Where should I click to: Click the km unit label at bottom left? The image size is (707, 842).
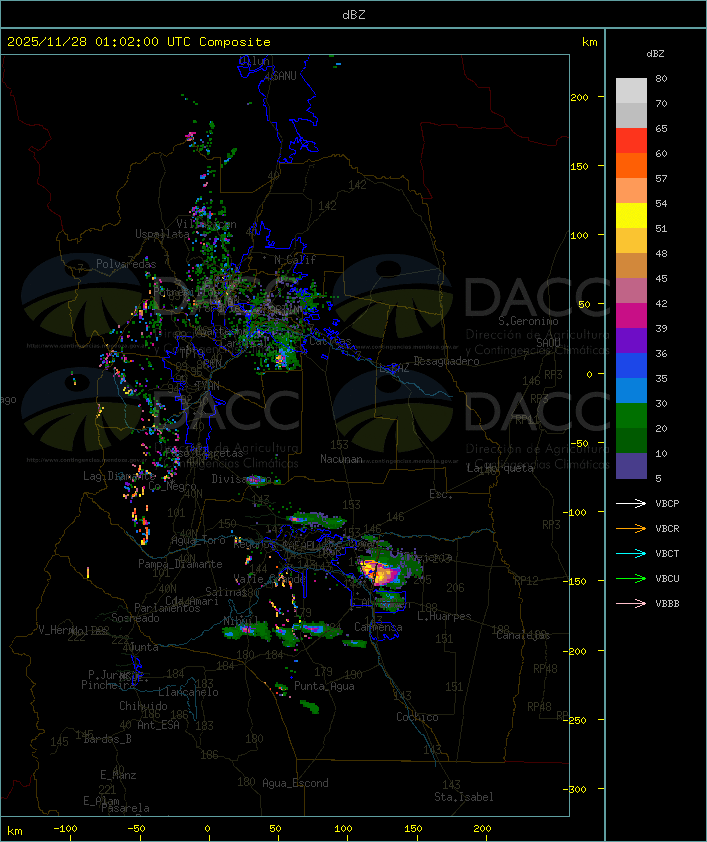point(15,831)
